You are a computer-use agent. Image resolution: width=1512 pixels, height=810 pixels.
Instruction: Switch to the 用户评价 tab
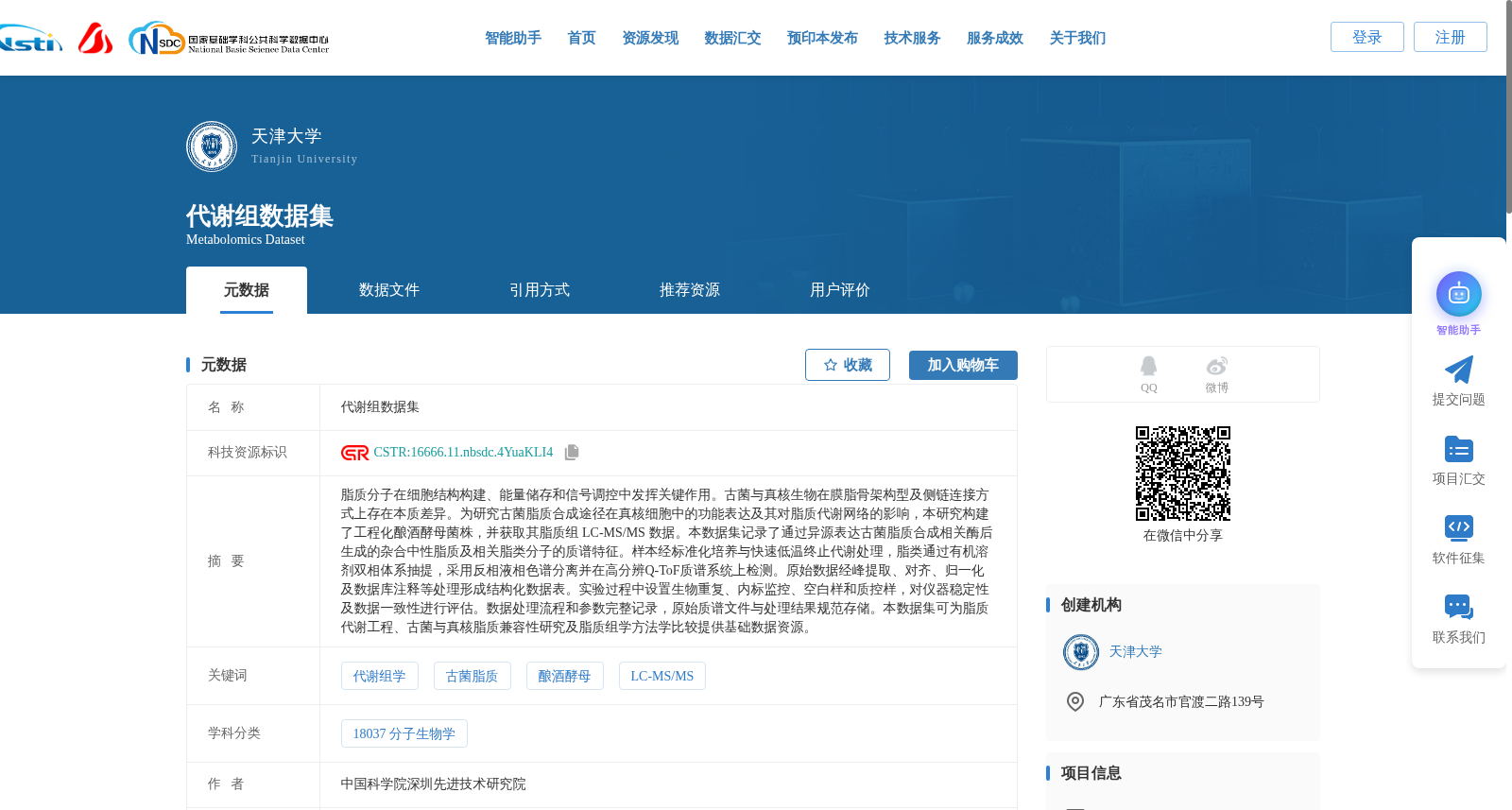point(840,290)
